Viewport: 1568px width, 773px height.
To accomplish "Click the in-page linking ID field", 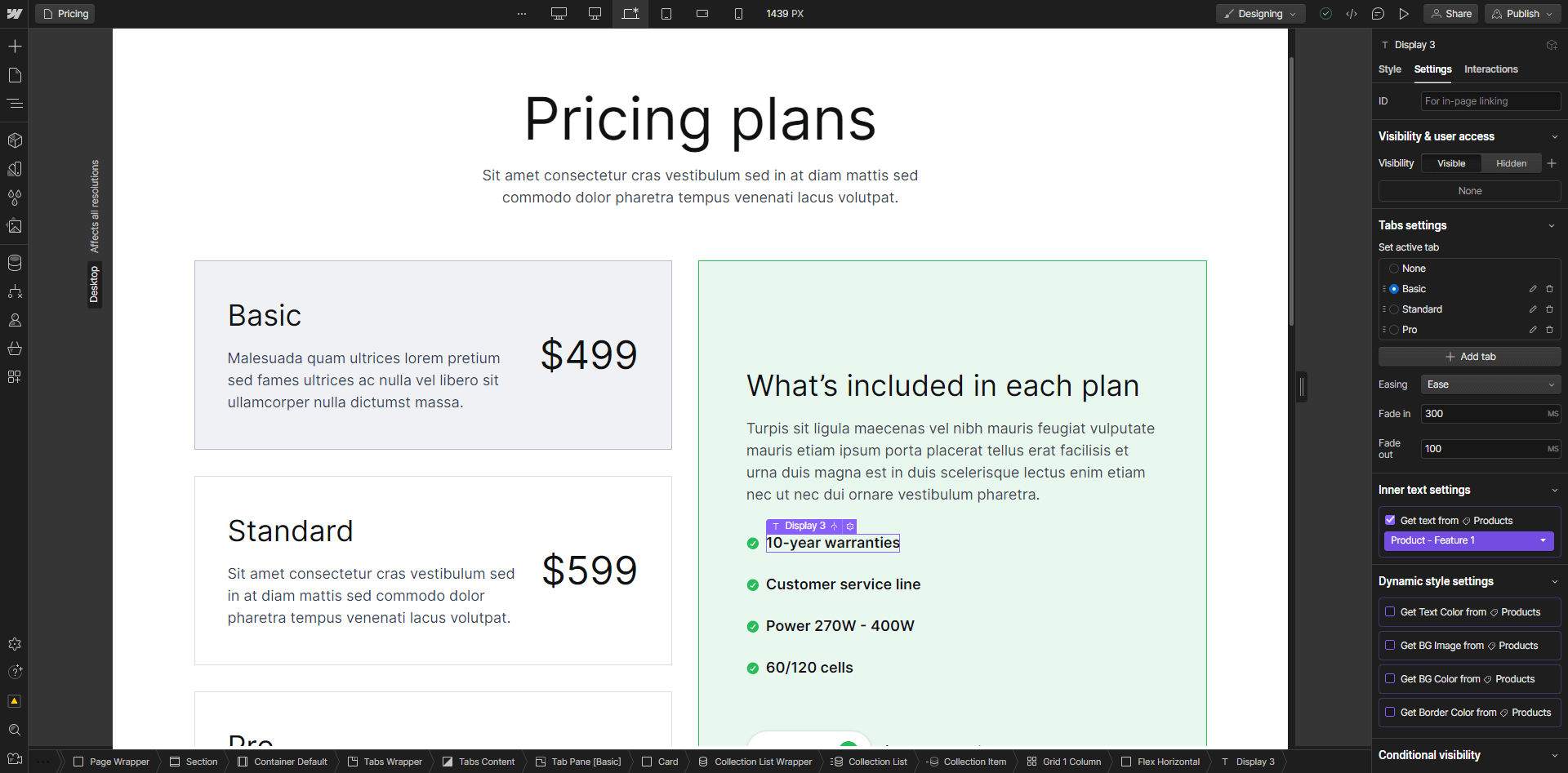I will (x=1490, y=100).
